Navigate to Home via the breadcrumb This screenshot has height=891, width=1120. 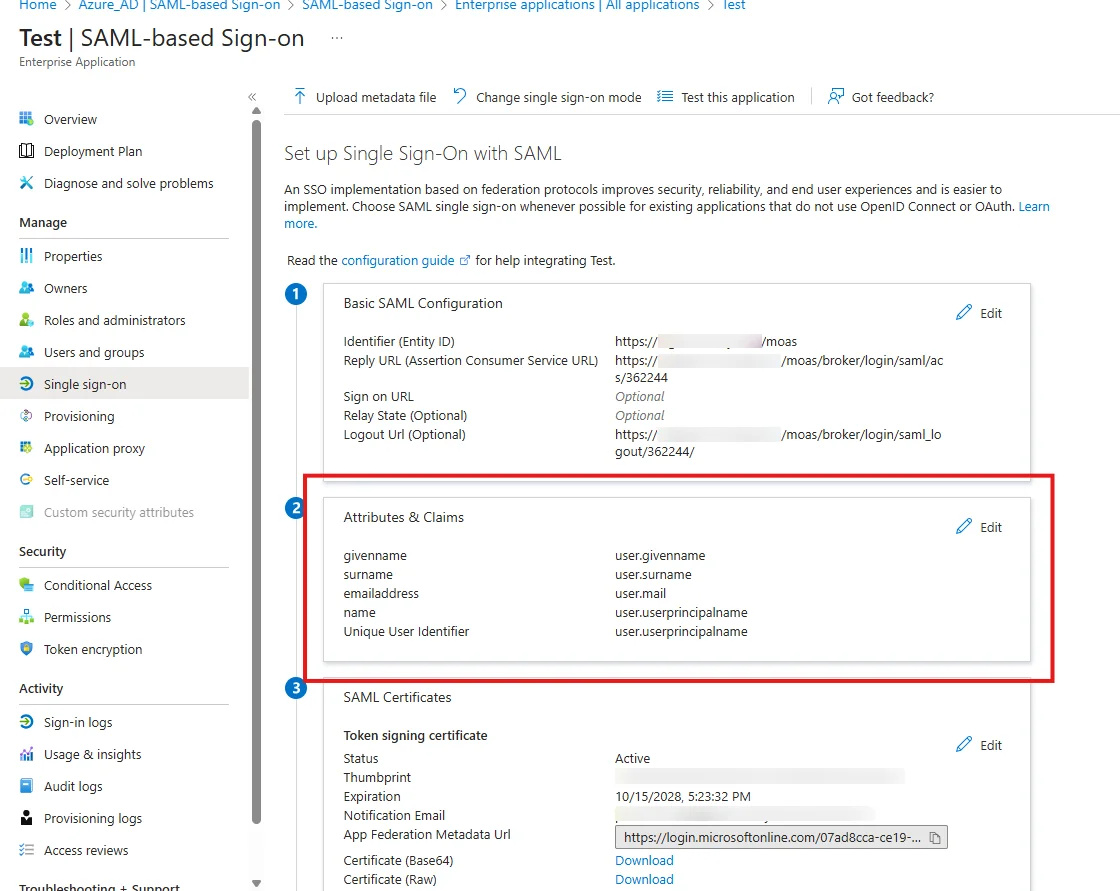37,6
